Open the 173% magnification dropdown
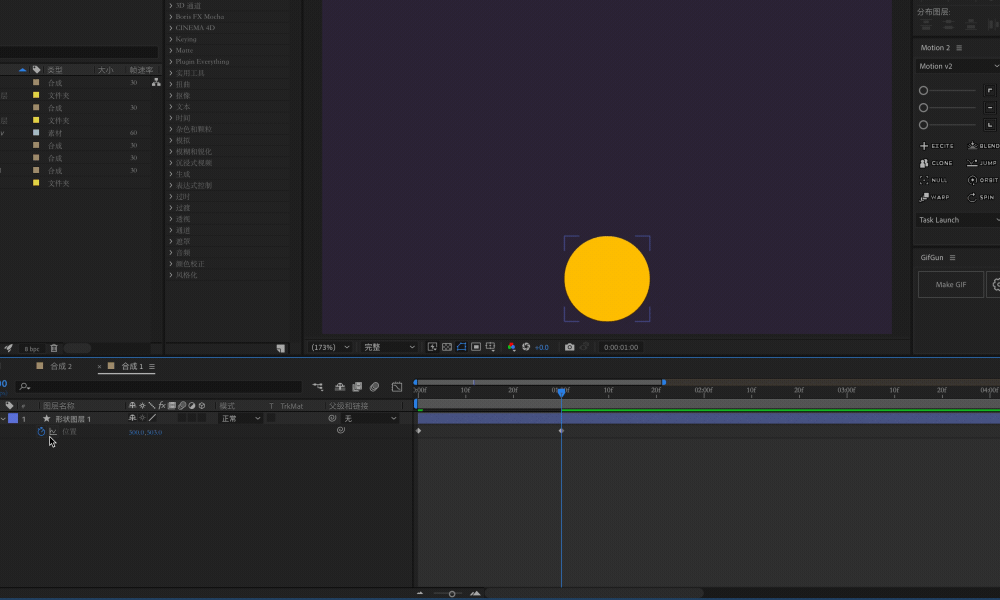The image size is (1000, 600). coord(330,347)
